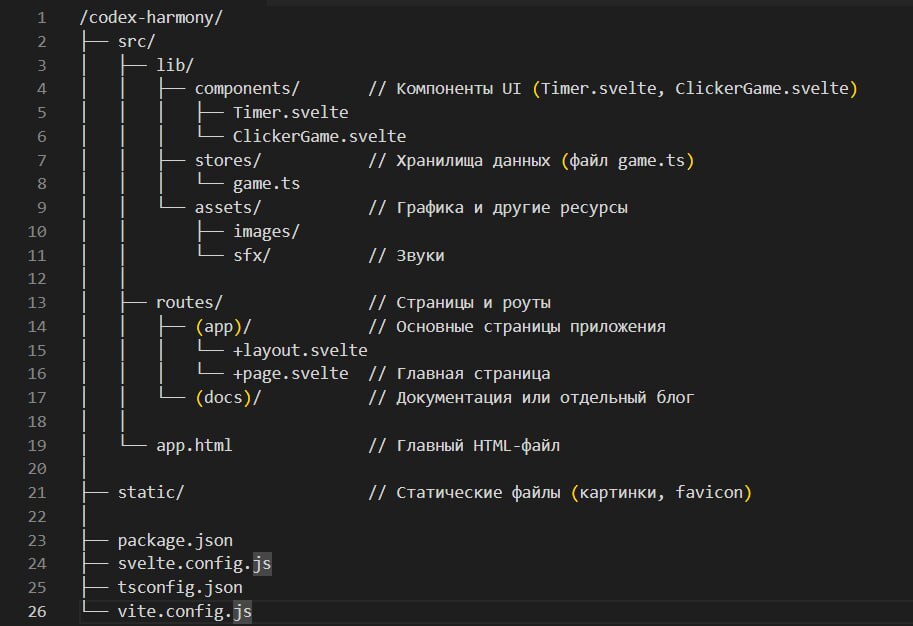Place cursor on src/ folder name
The image size is (913, 626).
(136, 41)
